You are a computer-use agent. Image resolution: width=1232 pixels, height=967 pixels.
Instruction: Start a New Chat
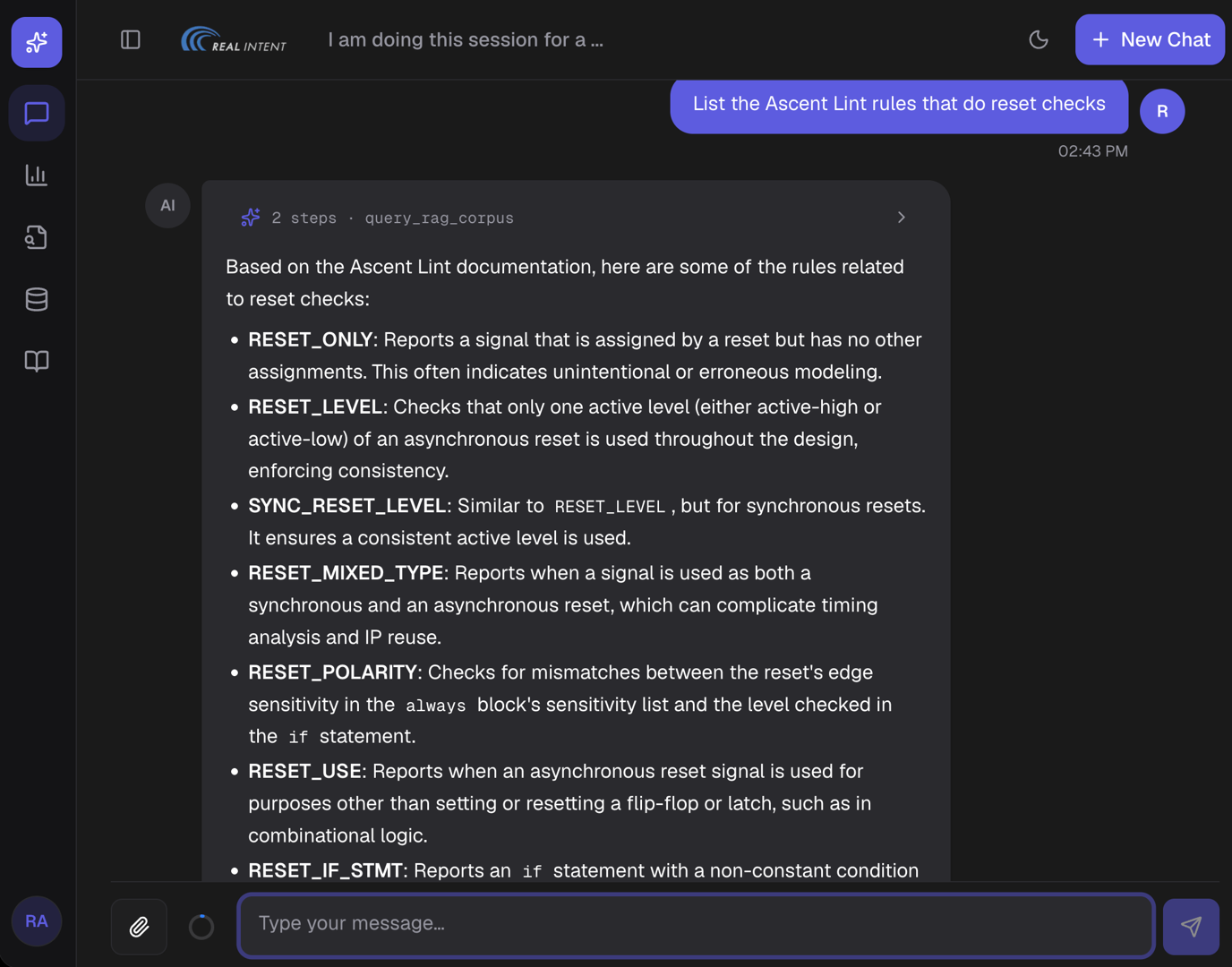(x=1150, y=39)
